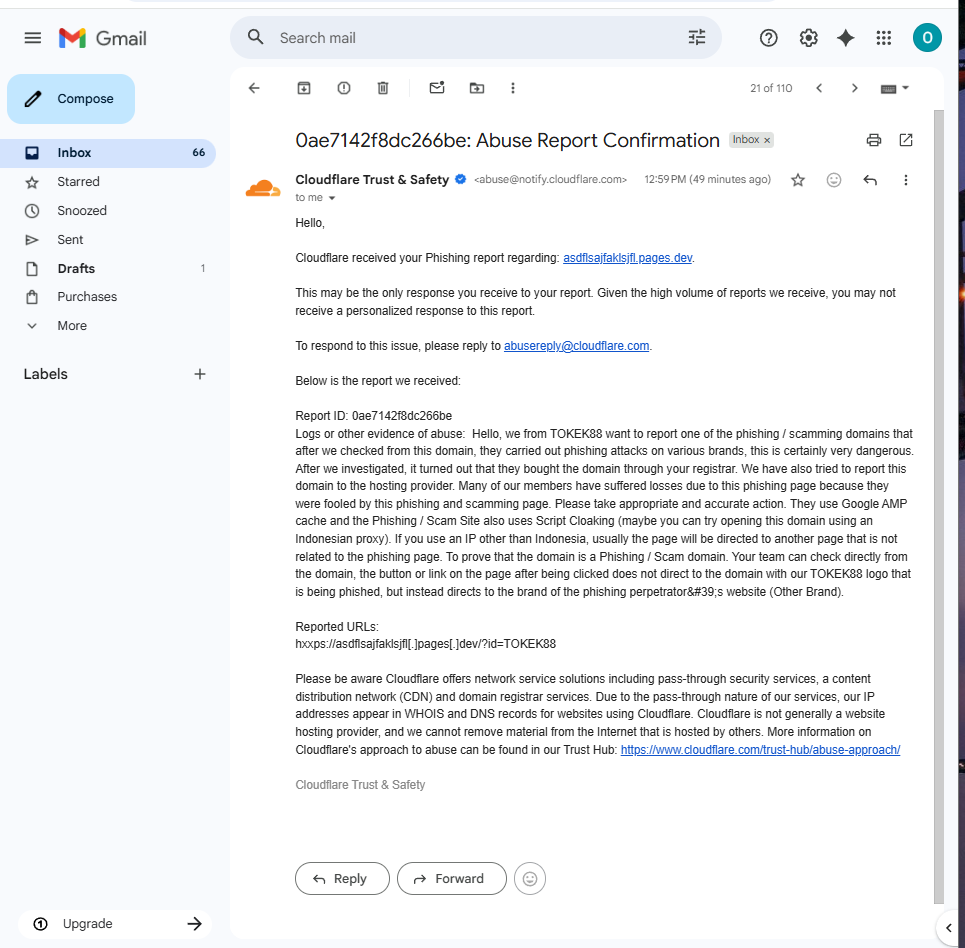Go back to inbox arrow
Screen dimensions: 965x948
click(x=254, y=88)
